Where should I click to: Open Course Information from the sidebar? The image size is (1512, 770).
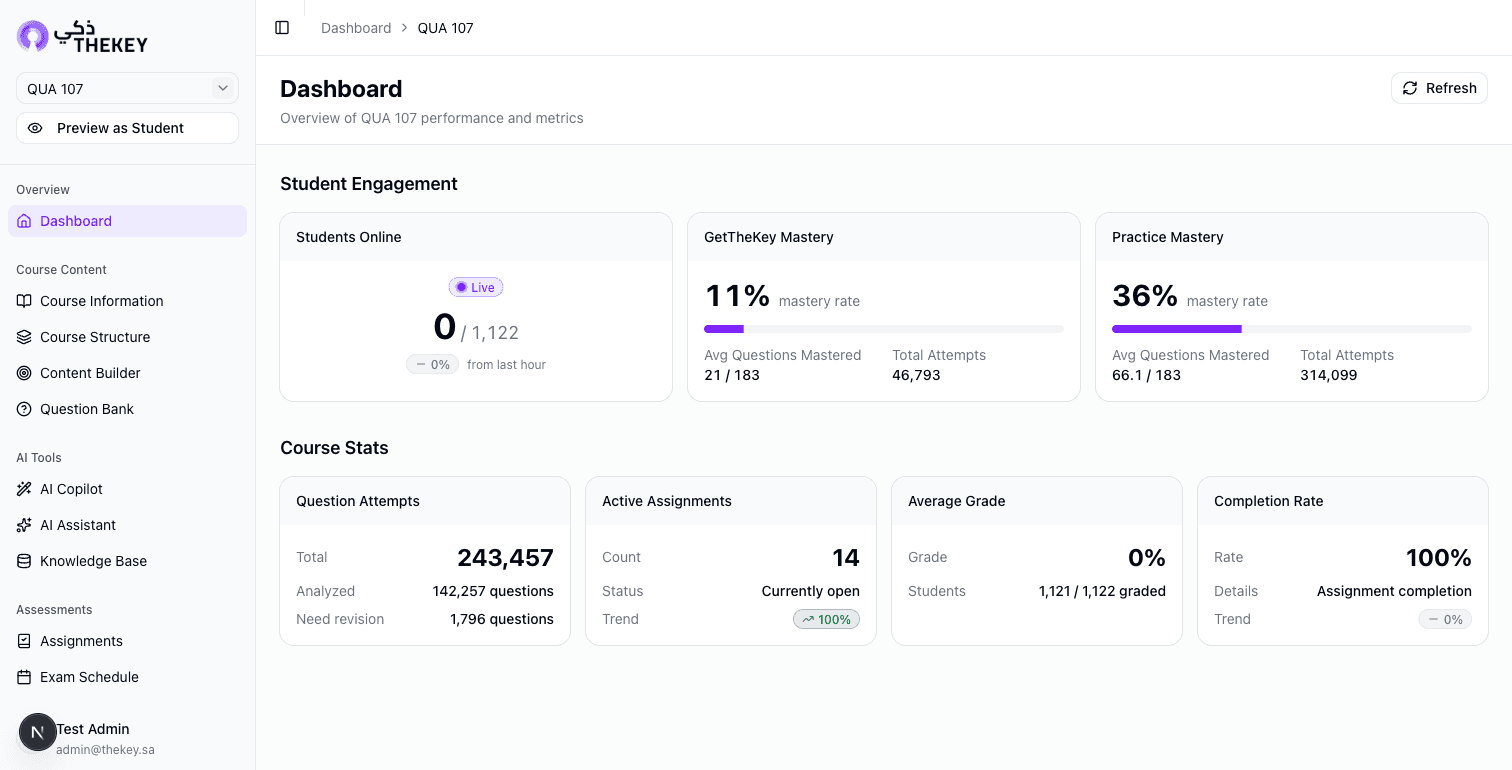(101, 301)
